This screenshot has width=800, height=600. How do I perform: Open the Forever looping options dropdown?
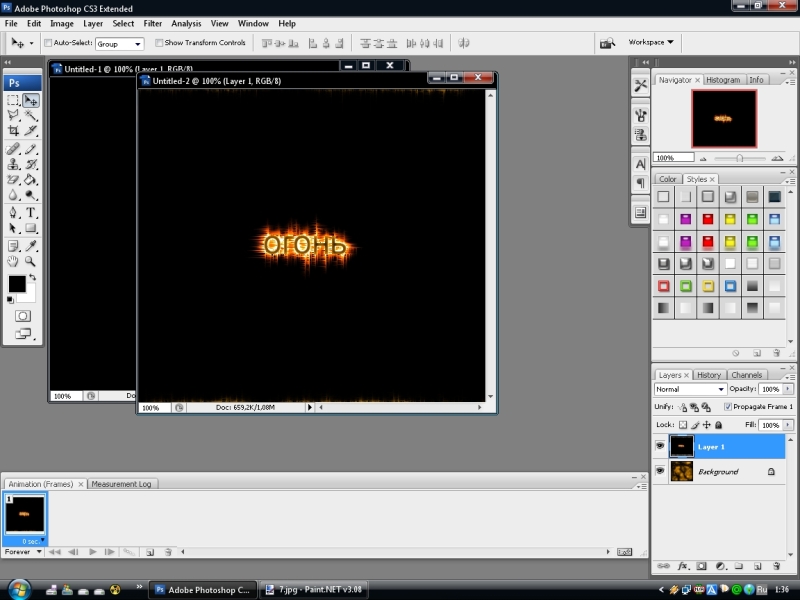click(x=22, y=551)
